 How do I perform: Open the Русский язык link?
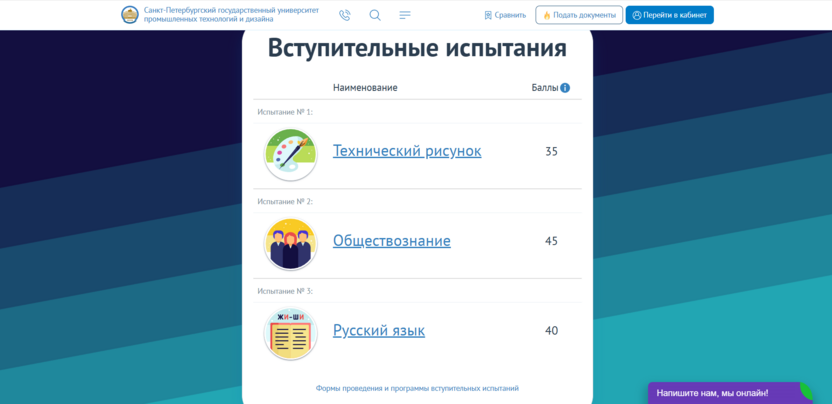379,331
